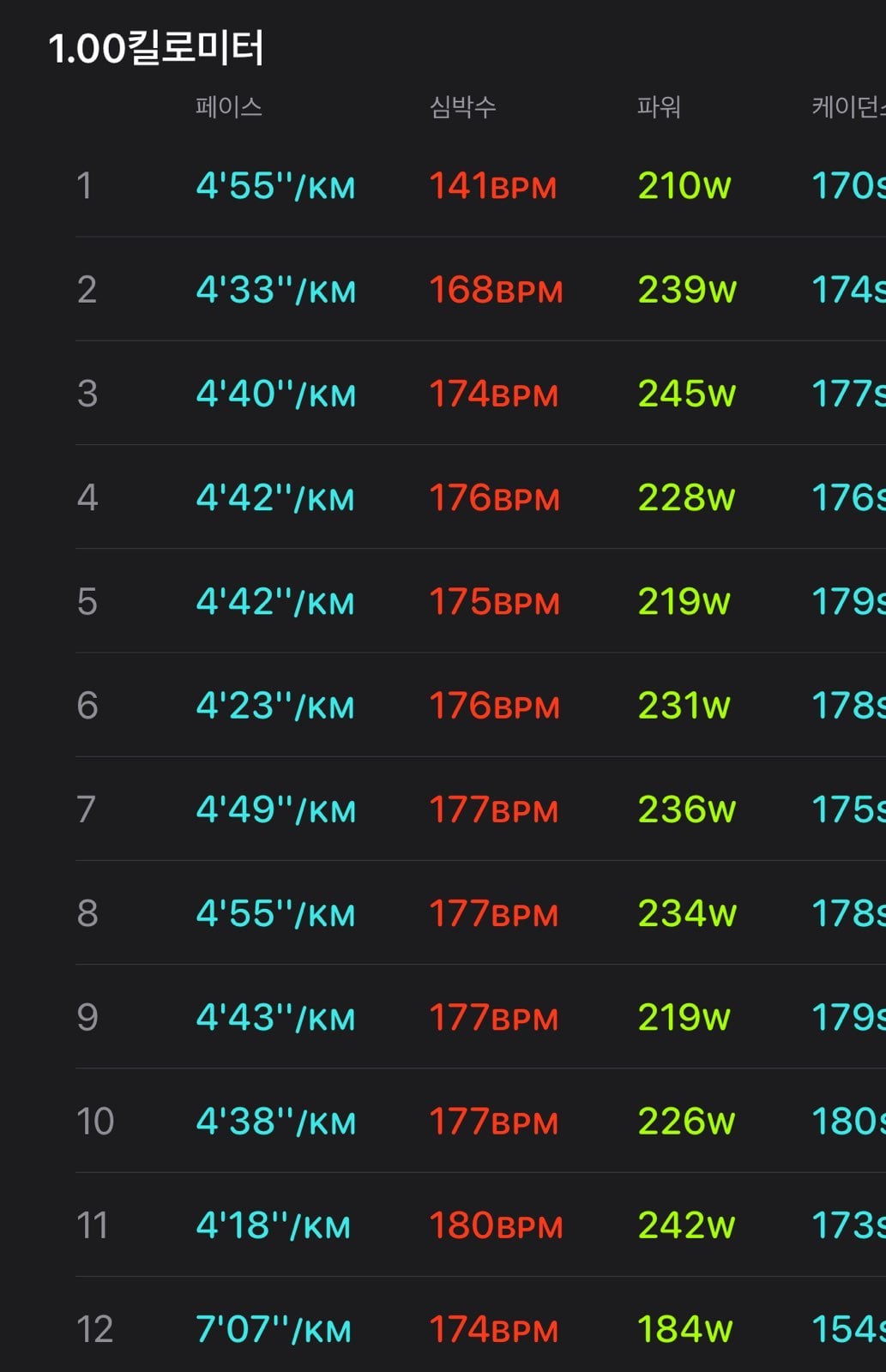Select split 7 power 236W
Image resolution: width=886 pixels, height=1372 pixels.
click(687, 809)
